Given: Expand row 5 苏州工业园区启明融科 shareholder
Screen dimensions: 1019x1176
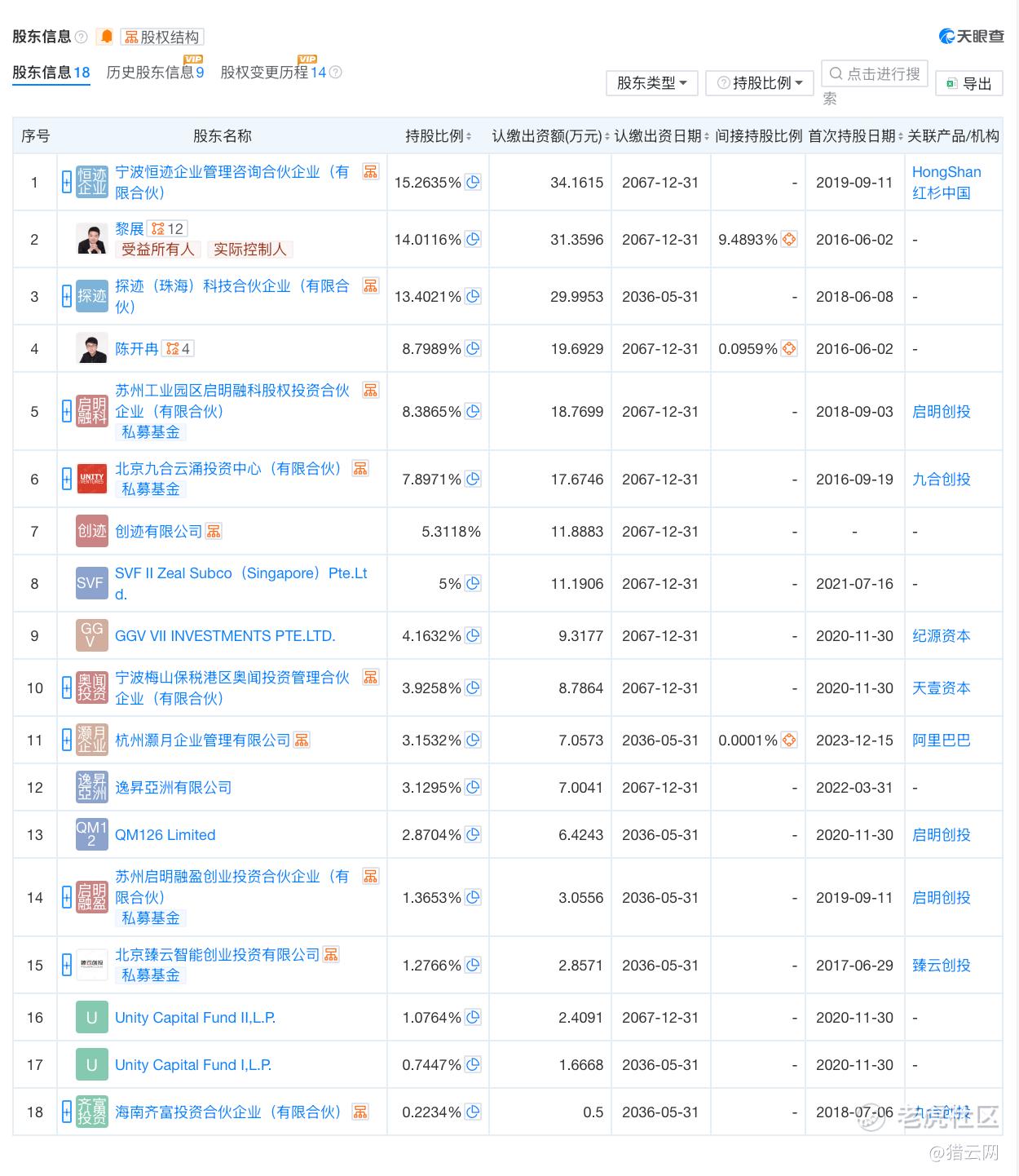Looking at the screenshot, I should (67, 412).
